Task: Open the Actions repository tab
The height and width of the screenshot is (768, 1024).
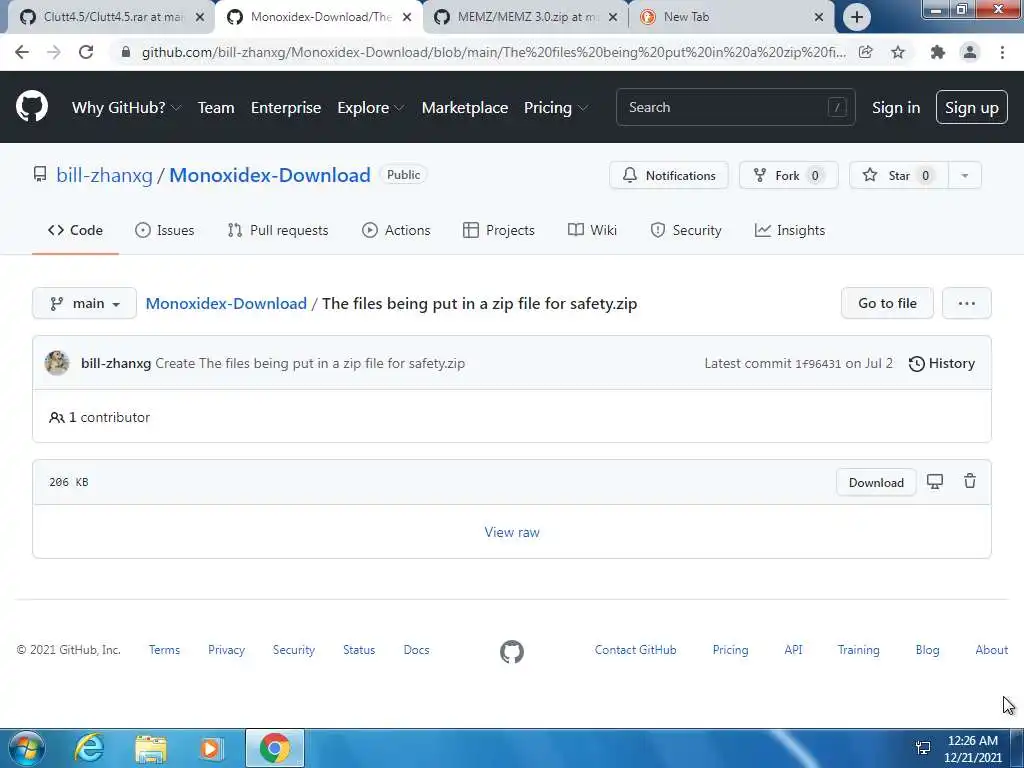Action: pos(396,231)
